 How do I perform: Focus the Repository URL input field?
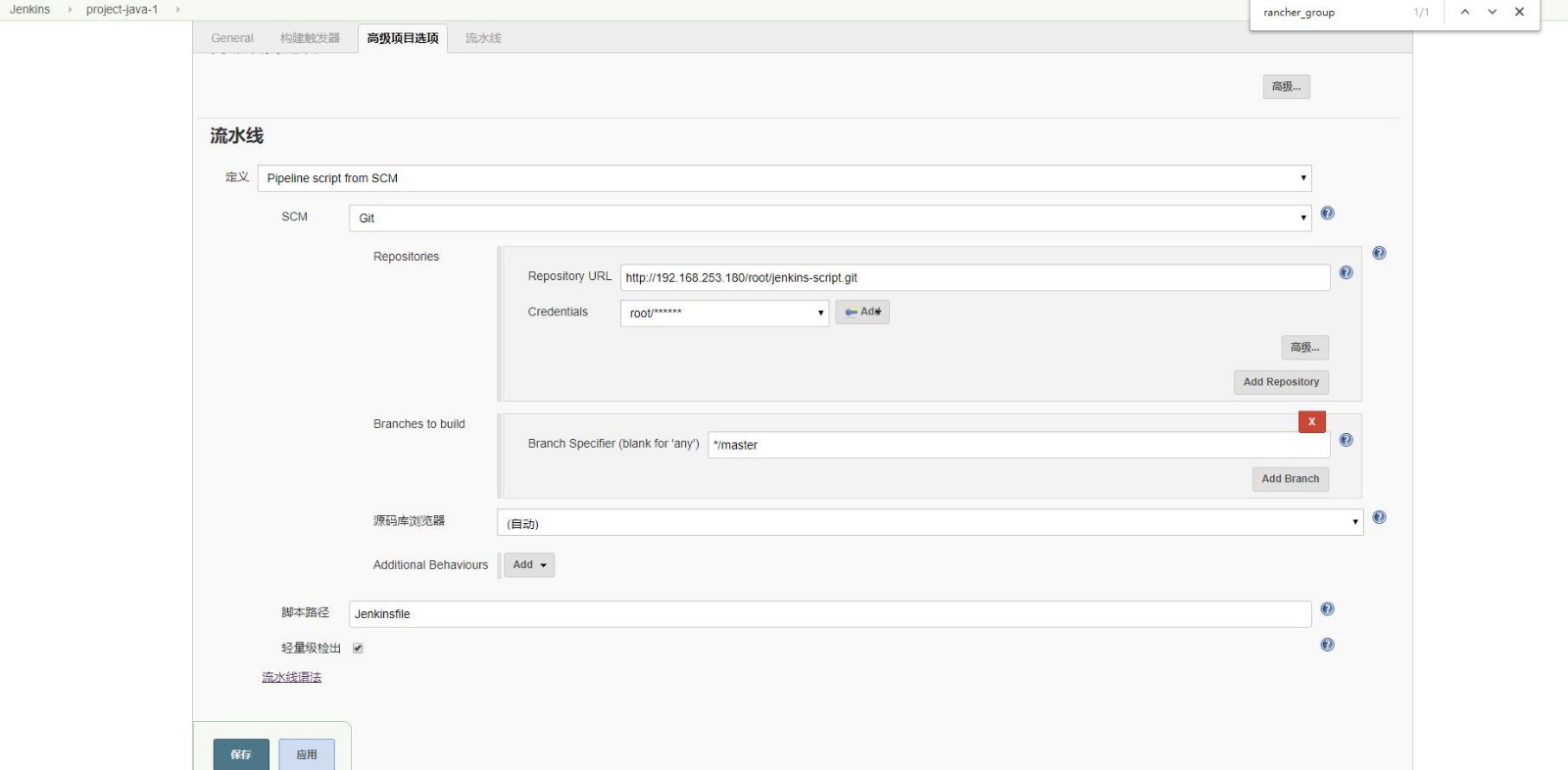click(x=975, y=277)
